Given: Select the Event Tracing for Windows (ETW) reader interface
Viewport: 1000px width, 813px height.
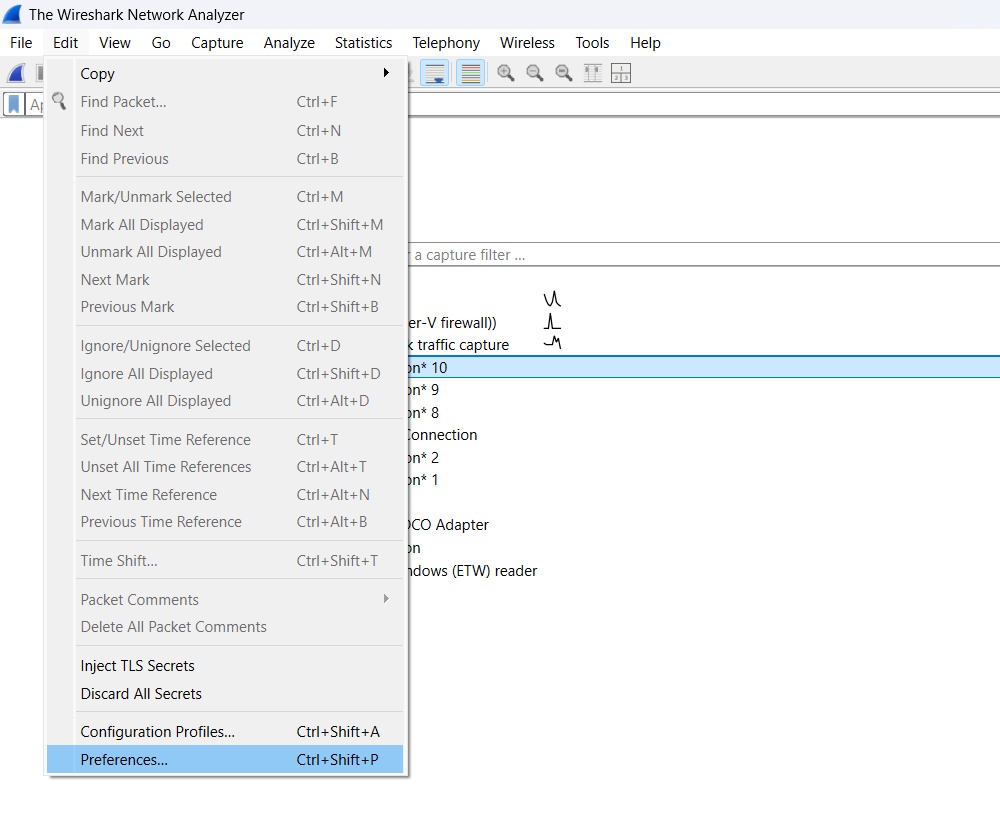Looking at the screenshot, I should [473, 571].
